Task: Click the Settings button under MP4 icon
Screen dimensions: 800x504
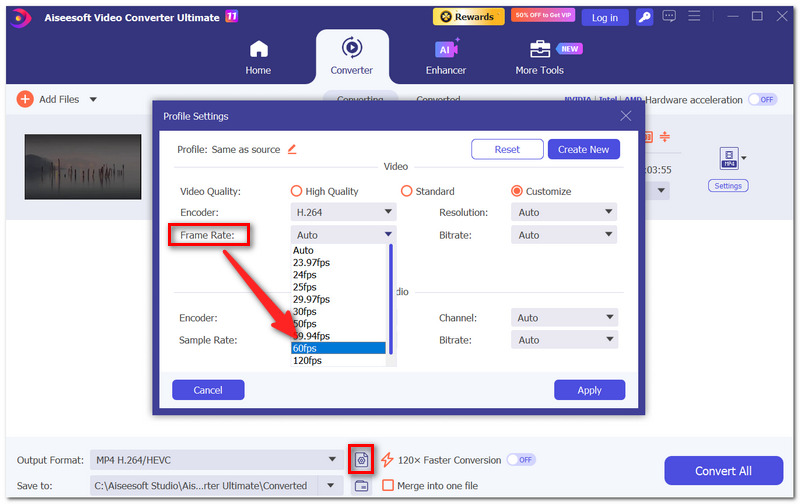Action: (728, 186)
